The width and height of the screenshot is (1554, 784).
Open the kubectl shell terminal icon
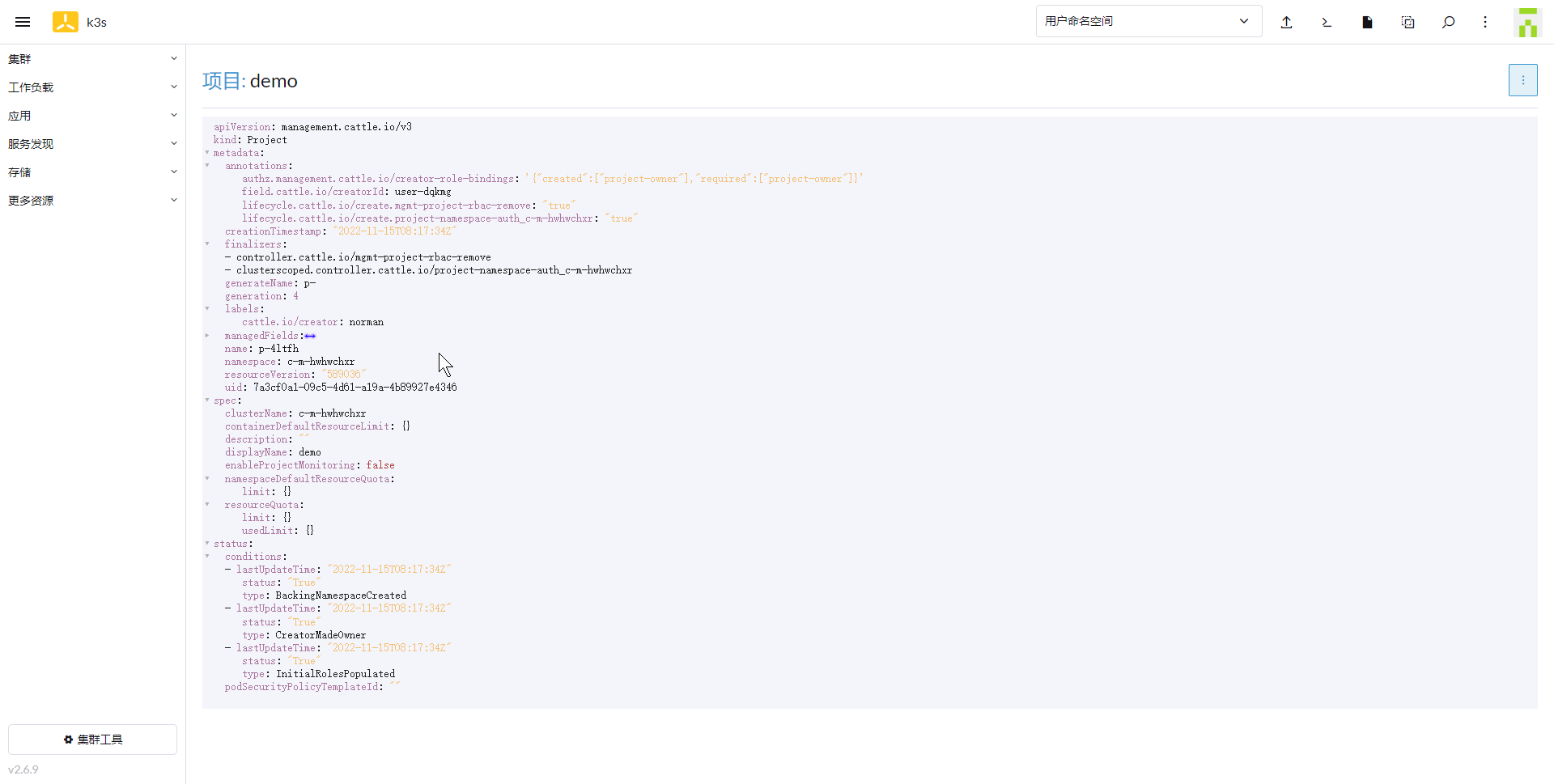point(1327,22)
